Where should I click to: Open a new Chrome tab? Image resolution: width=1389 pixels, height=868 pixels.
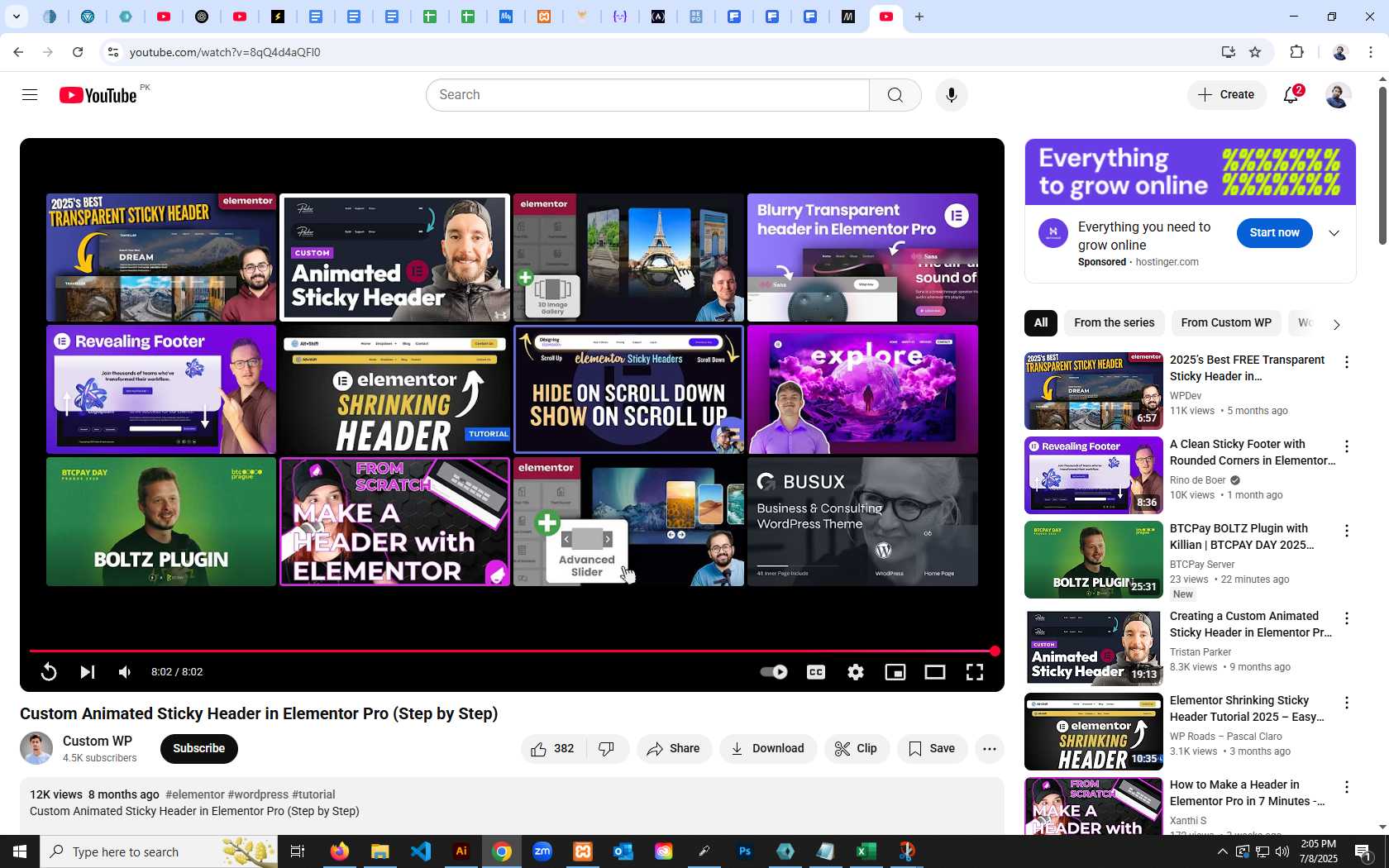tap(919, 17)
